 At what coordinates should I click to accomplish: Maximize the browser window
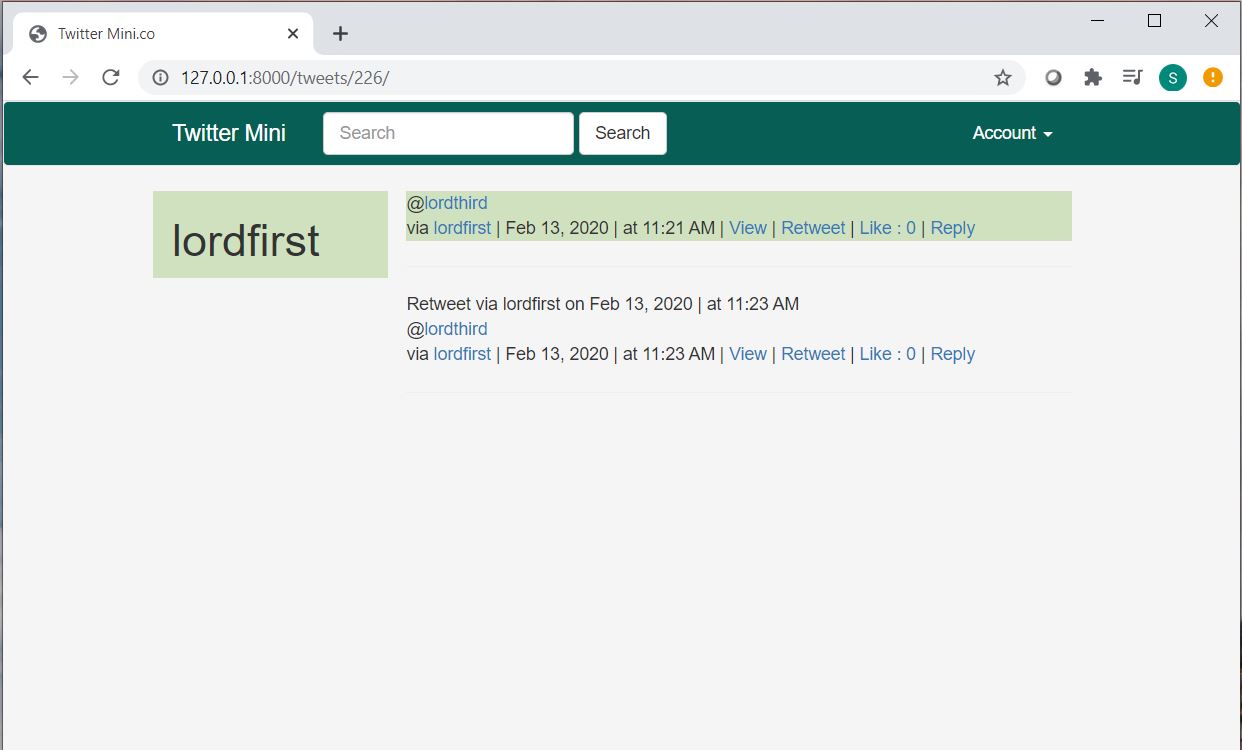click(x=1154, y=20)
